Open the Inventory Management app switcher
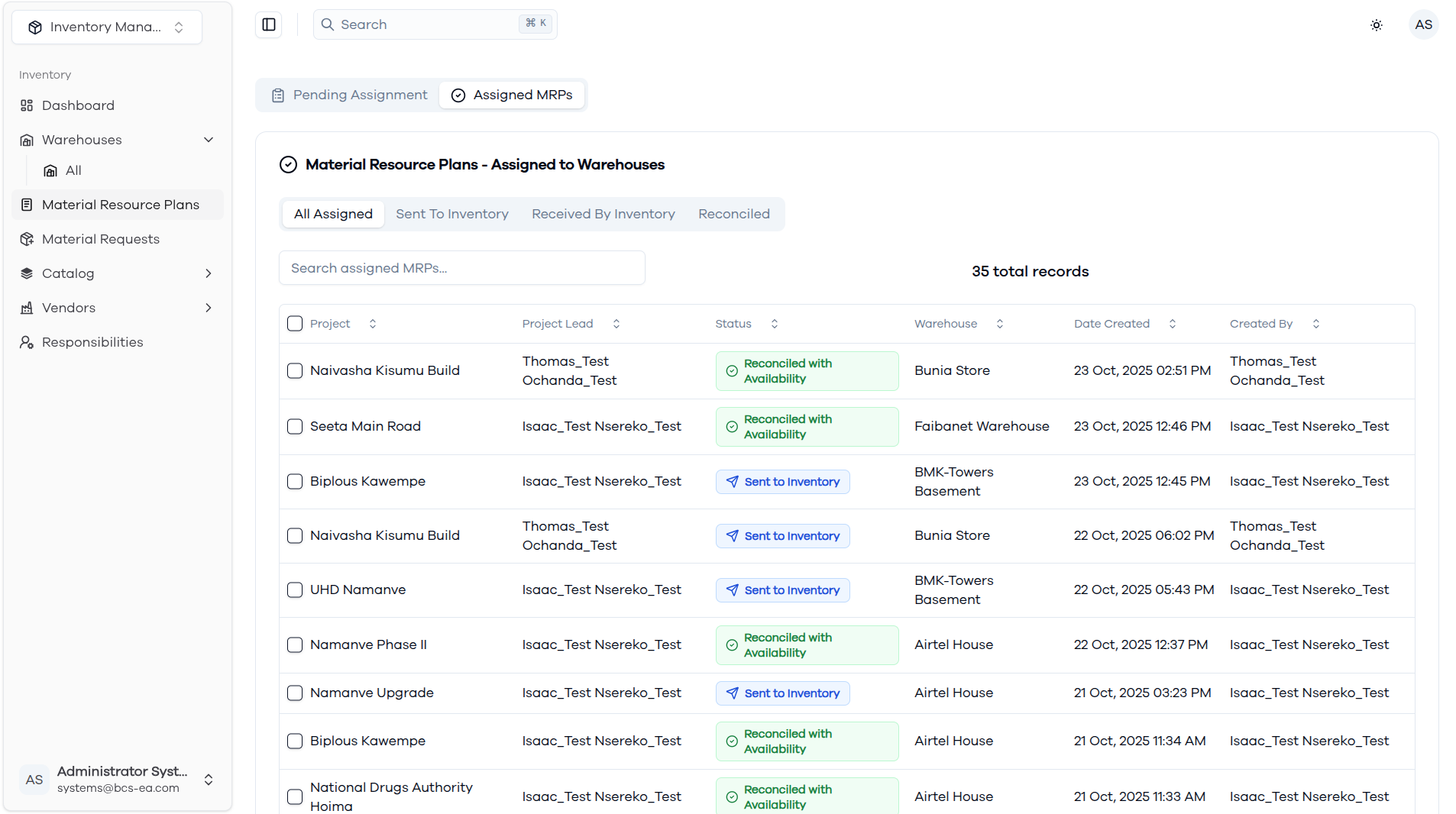The width and height of the screenshot is (1456, 814). 107,27
